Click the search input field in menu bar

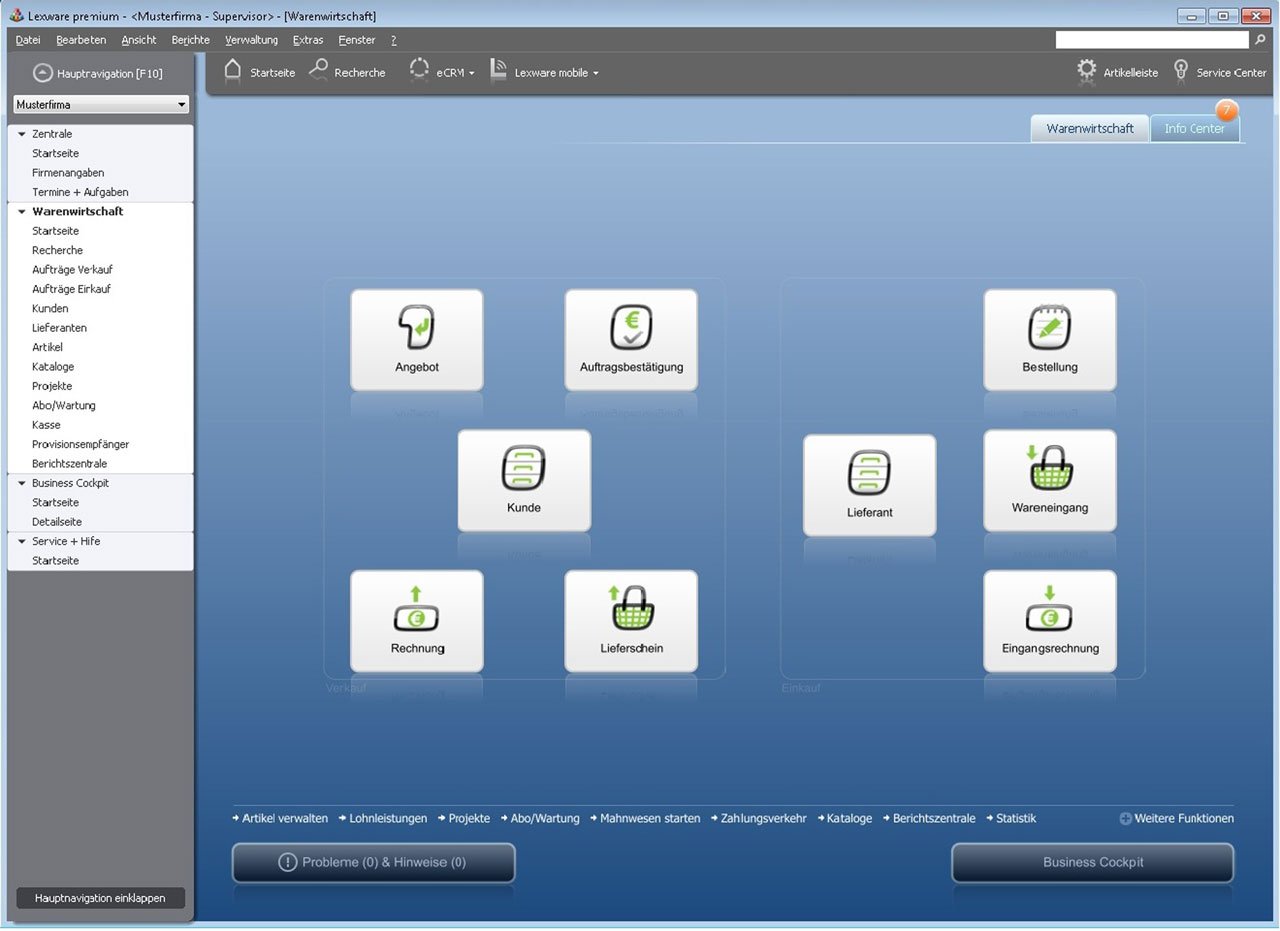[1152, 40]
